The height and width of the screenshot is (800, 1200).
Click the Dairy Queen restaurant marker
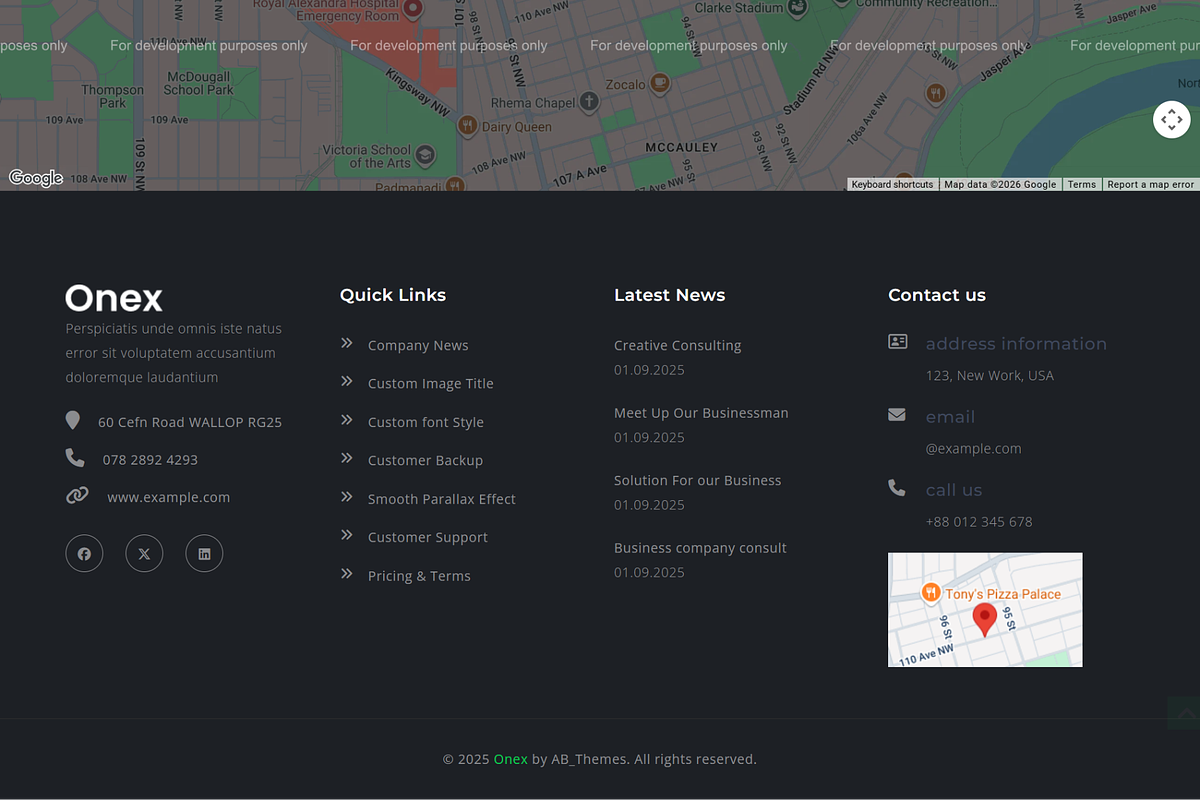pyautogui.click(x=467, y=125)
